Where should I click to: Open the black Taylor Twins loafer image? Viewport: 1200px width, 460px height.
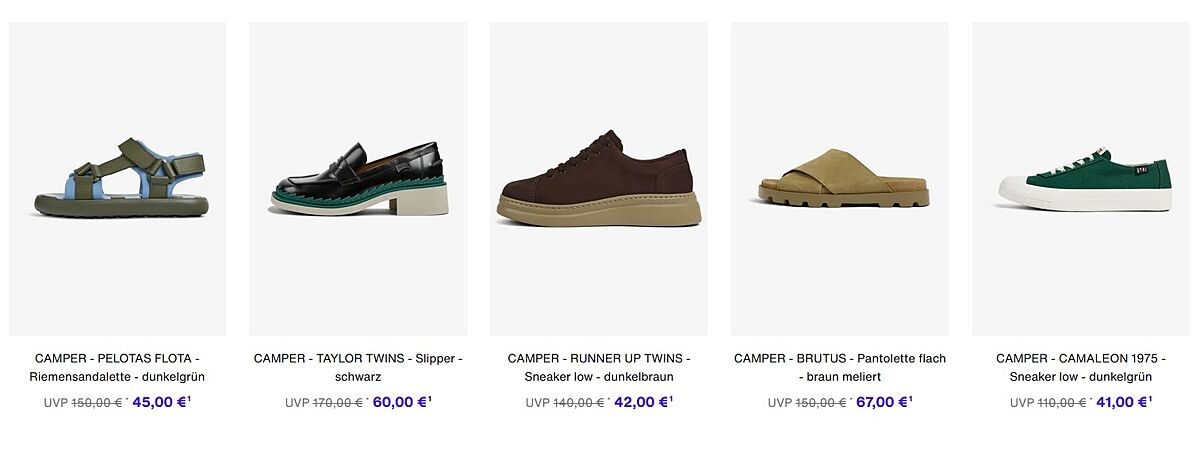(358, 179)
